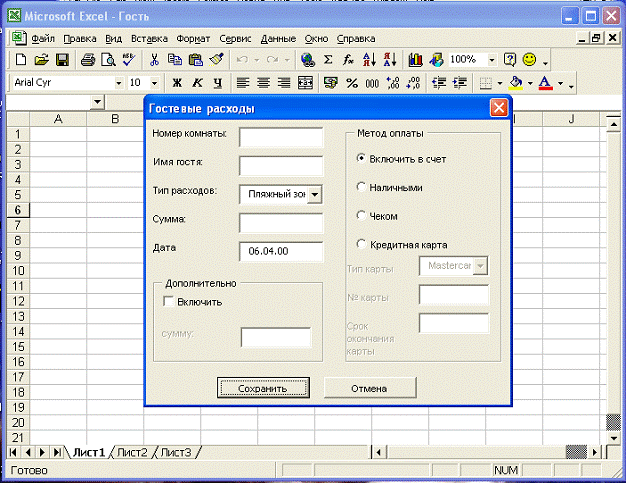The image size is (626, 483).
Task: Apply Percent style icon
Action: pos(352,83)
